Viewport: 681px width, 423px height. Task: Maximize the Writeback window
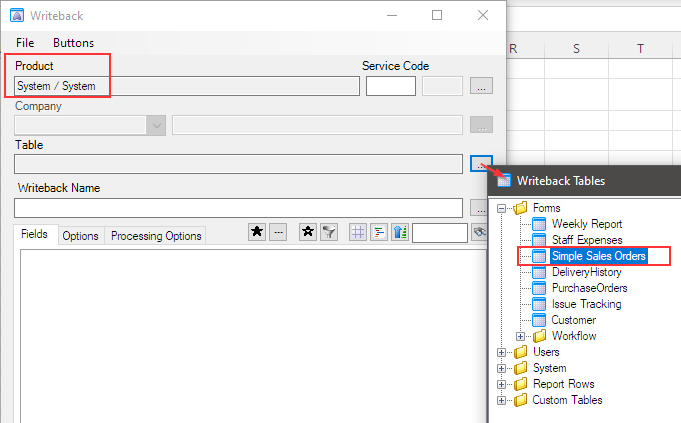coord(437,16)
